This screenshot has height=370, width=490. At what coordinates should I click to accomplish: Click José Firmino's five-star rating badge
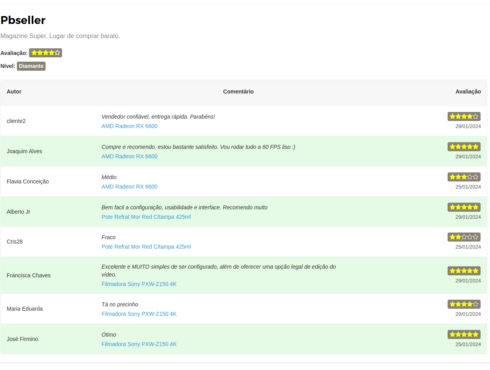pos(464,334)
